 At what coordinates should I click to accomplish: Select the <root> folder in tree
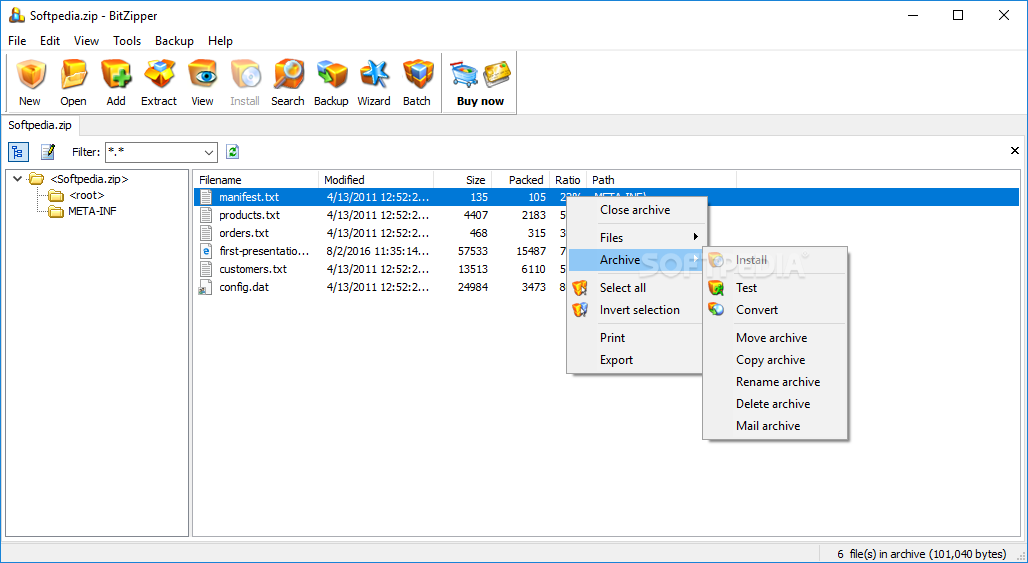87,195
